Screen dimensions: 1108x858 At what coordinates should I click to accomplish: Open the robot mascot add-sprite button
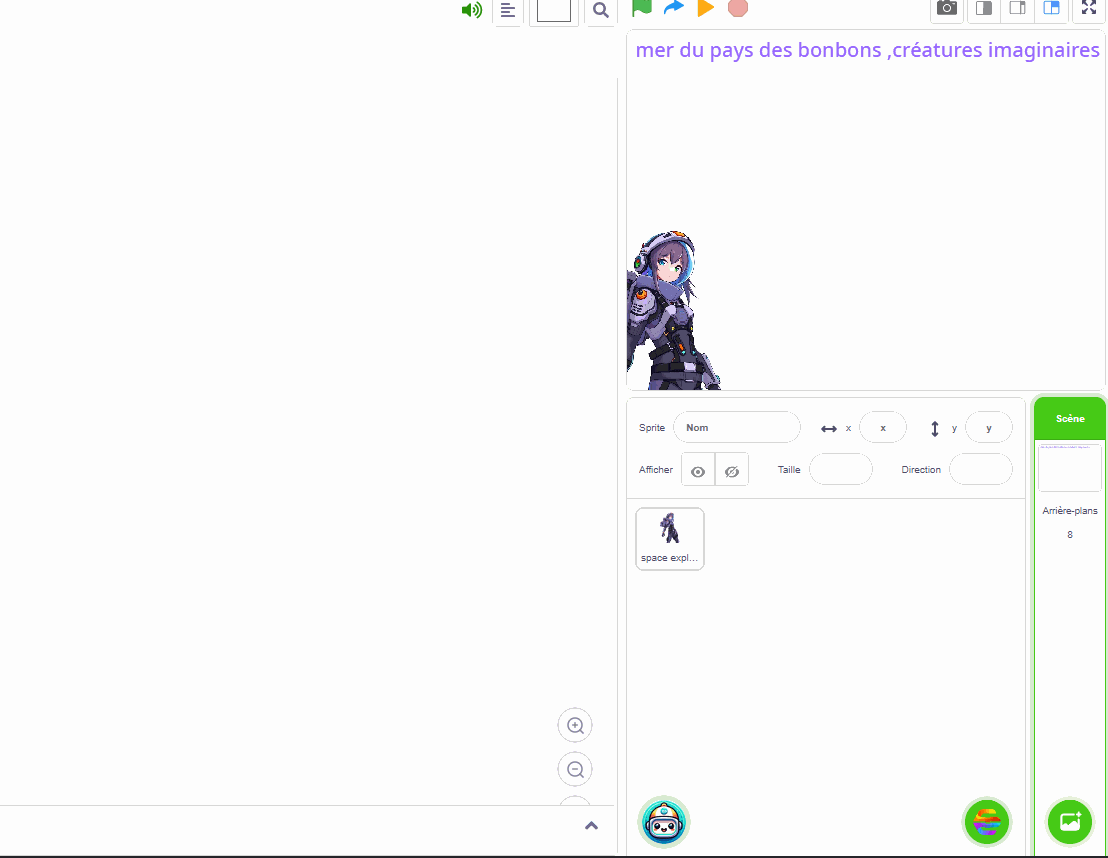click(663, 822)
